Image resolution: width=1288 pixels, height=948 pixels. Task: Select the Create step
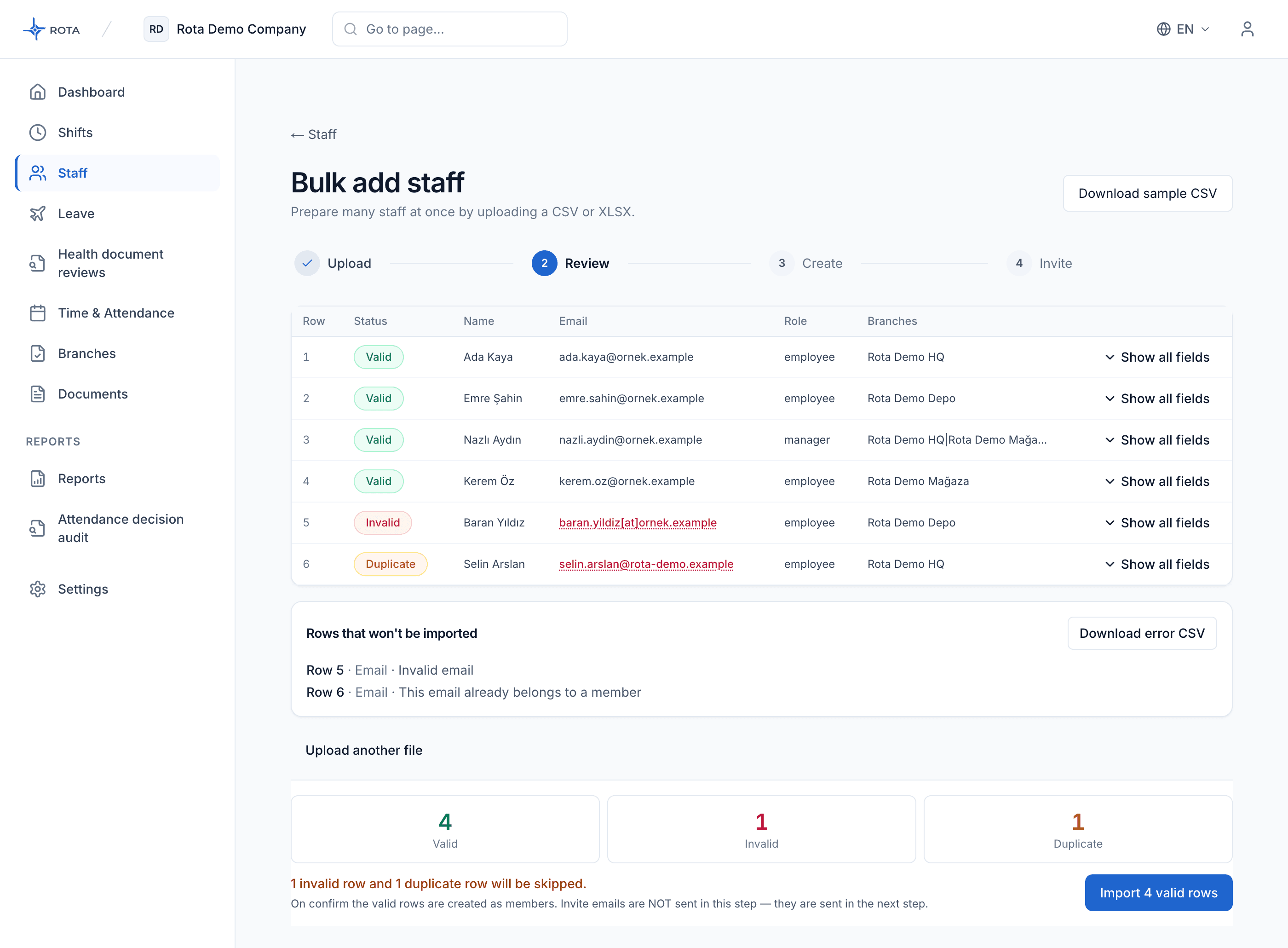click(x=806, y=263)
